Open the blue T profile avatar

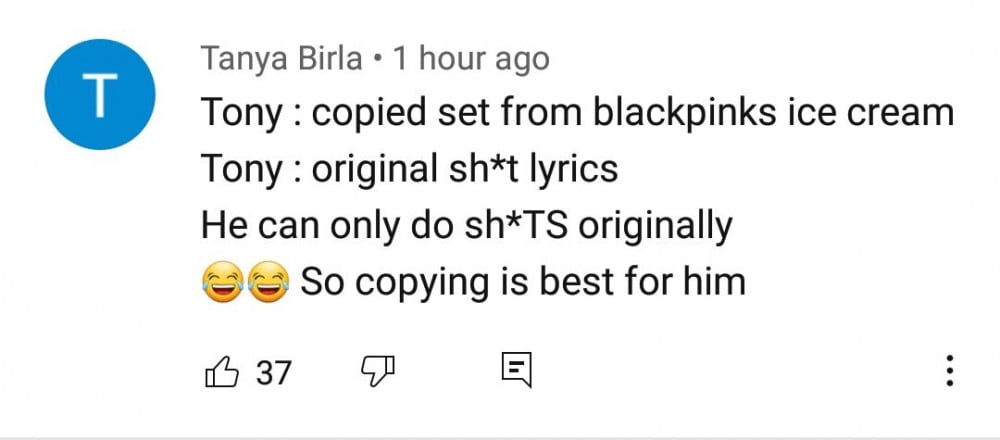tap(99, 94)
